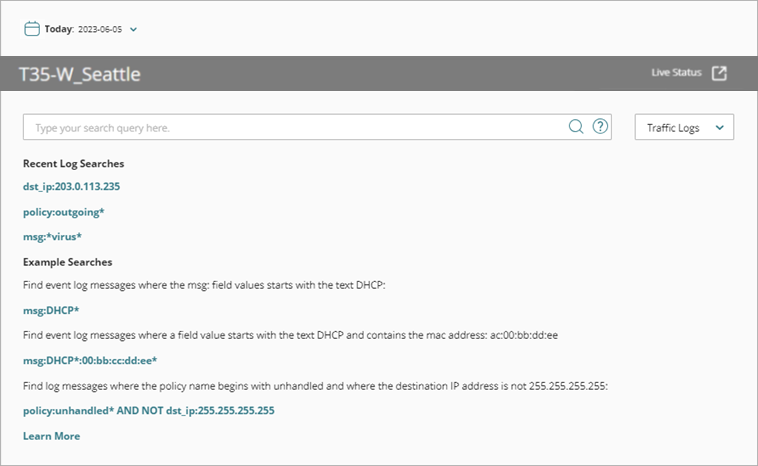
Task: Click the external link icon by Live Status
Action: pos(719,73)
